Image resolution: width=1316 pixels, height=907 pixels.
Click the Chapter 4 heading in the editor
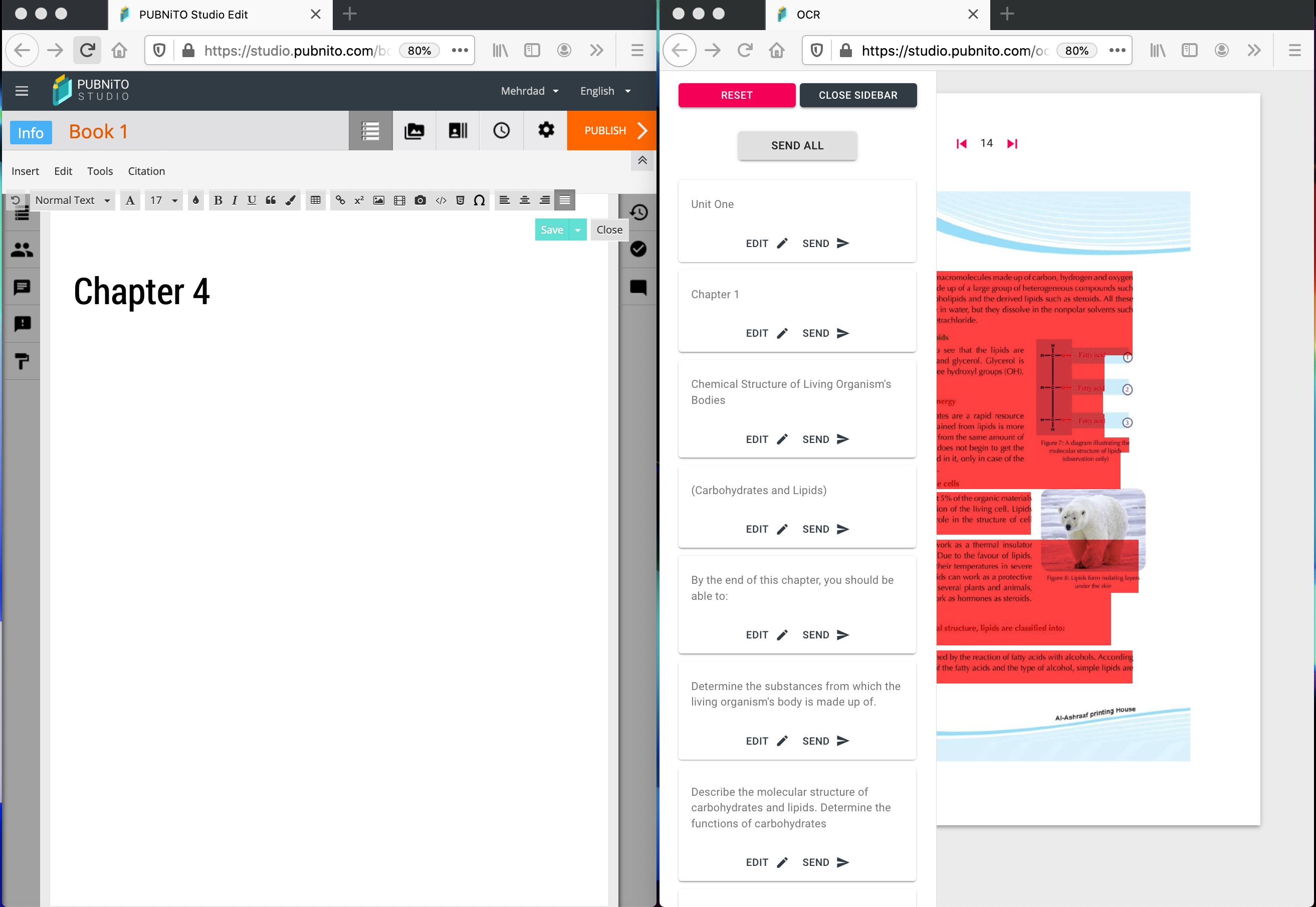[141, 292]
